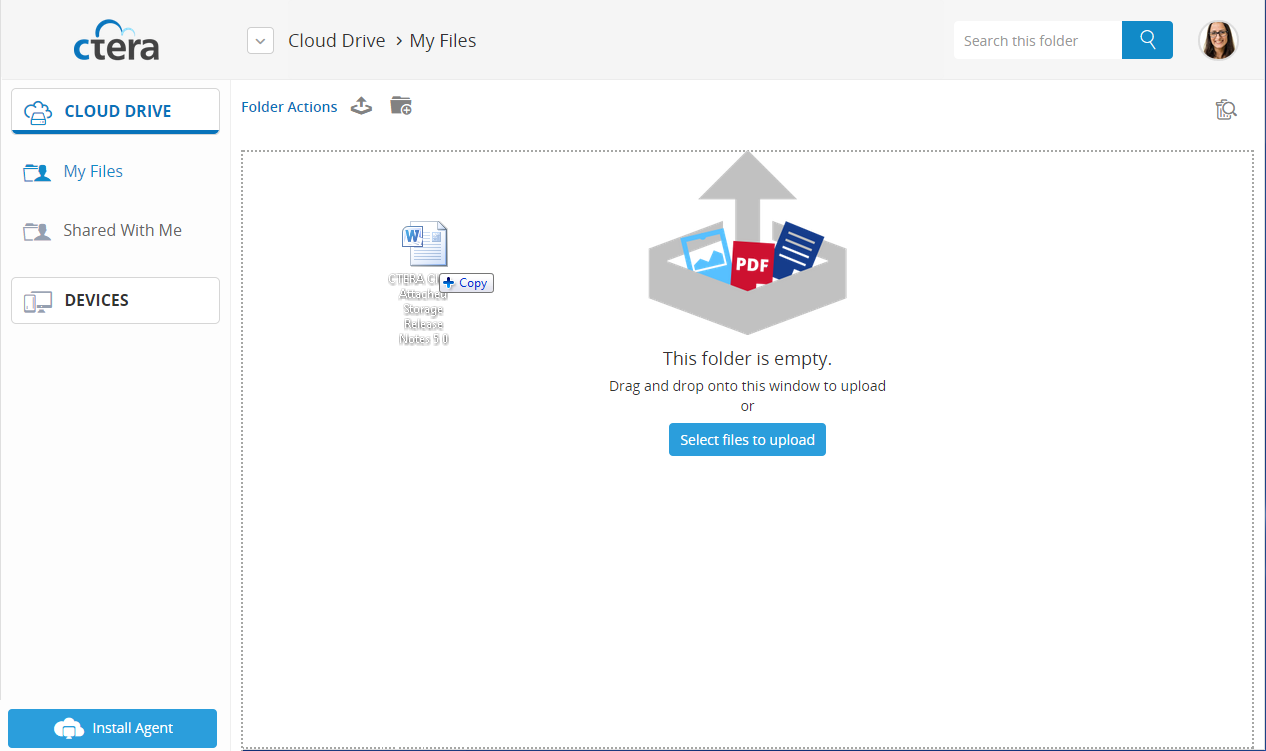Screen dimensions: 1266x751
Task: Navigate to Cloud Drive via breadcrumb
Action: click(337, 40)
